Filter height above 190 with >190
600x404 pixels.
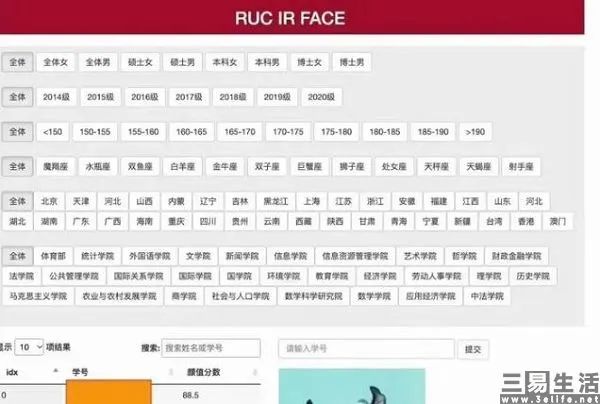(475, 132)
